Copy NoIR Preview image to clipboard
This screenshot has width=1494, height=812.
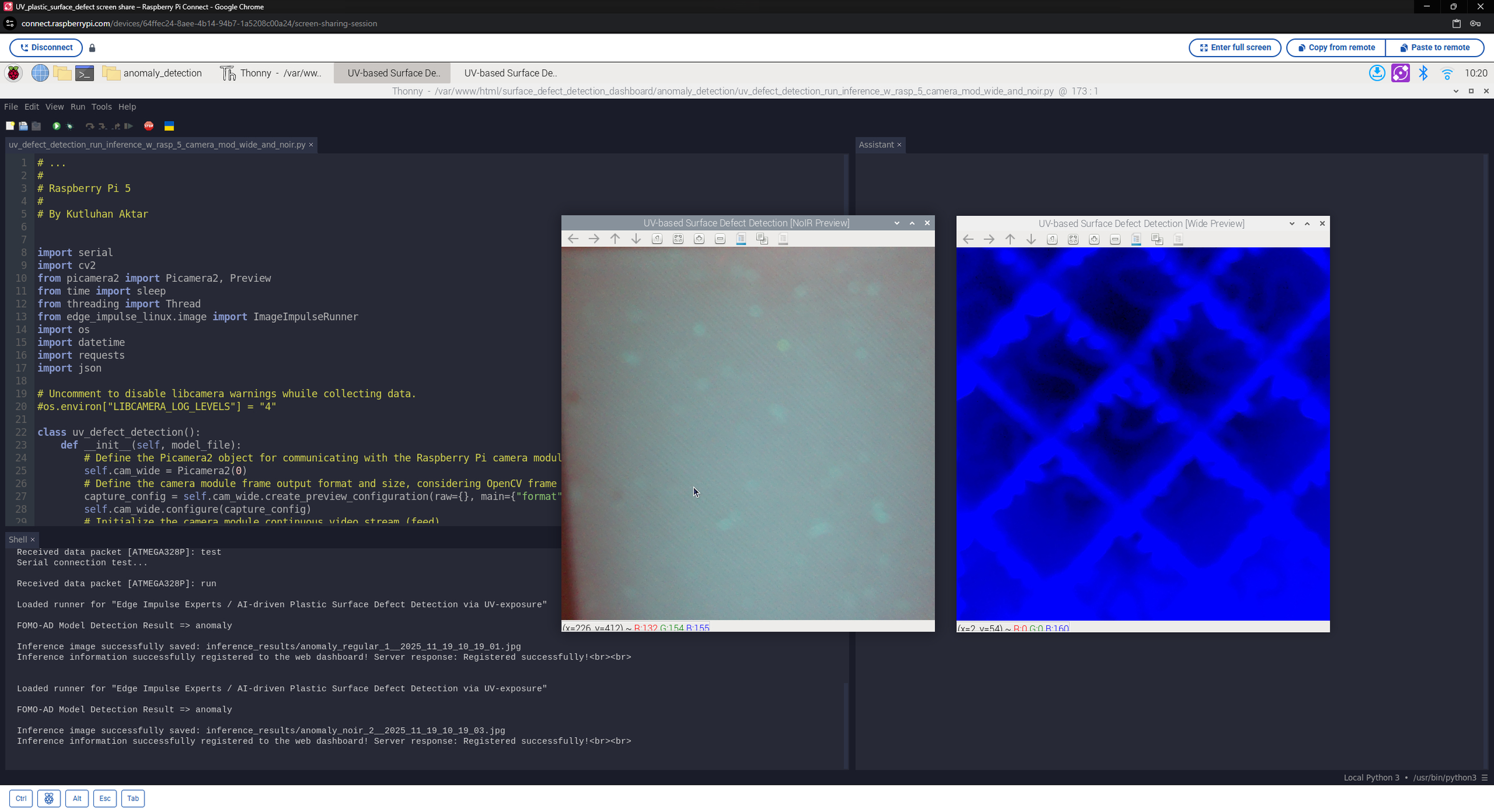pos(762,239)
